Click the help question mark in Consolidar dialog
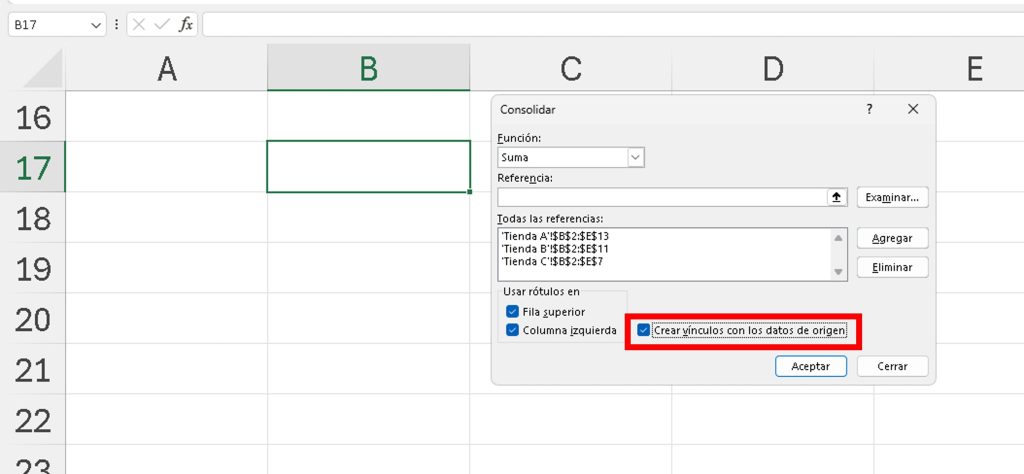The width and height of the screenshot is (1024, 474). coord(869,109)
